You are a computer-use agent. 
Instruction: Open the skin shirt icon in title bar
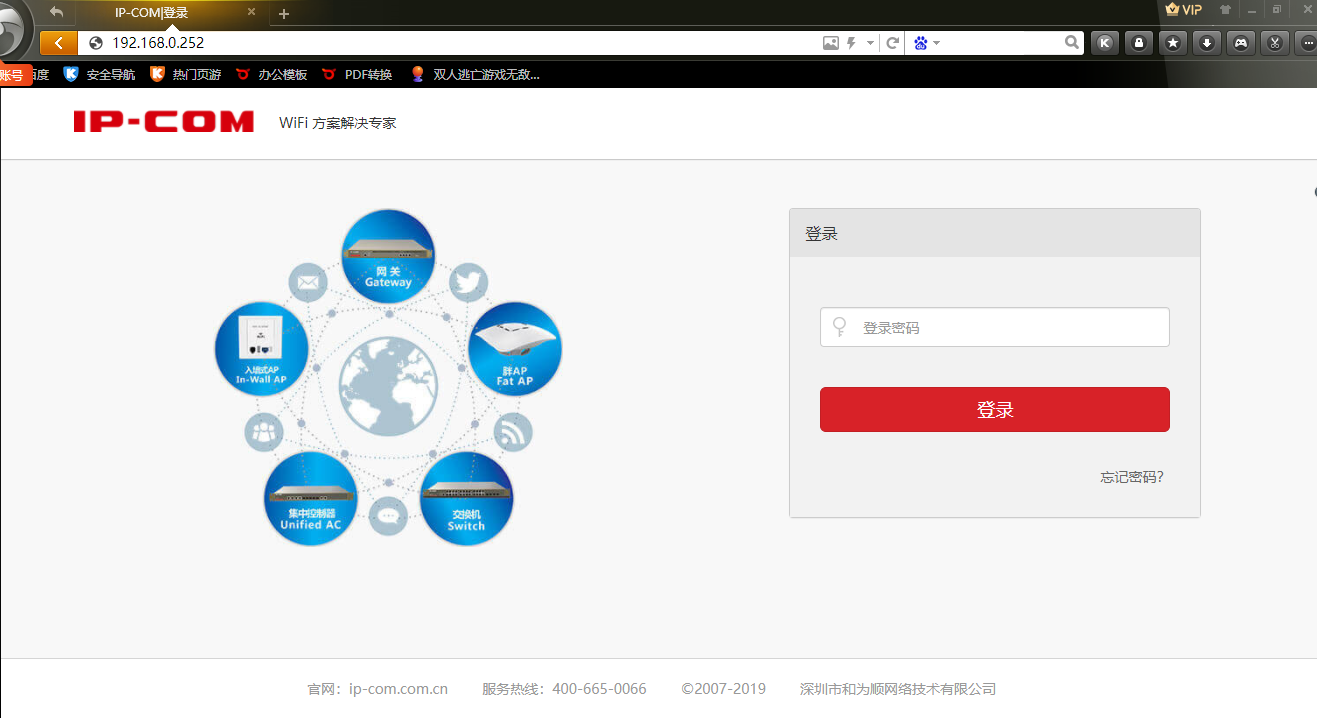click(1225, 10)
